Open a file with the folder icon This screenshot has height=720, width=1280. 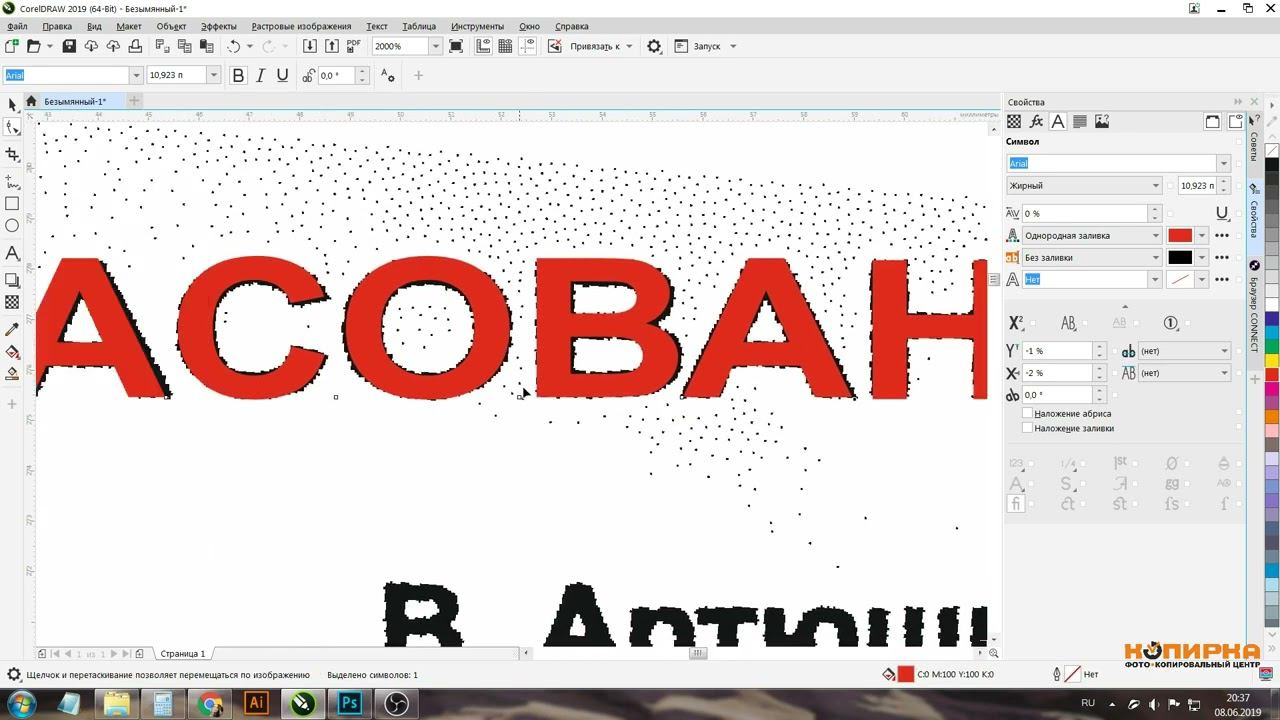(x=33, y=46)
